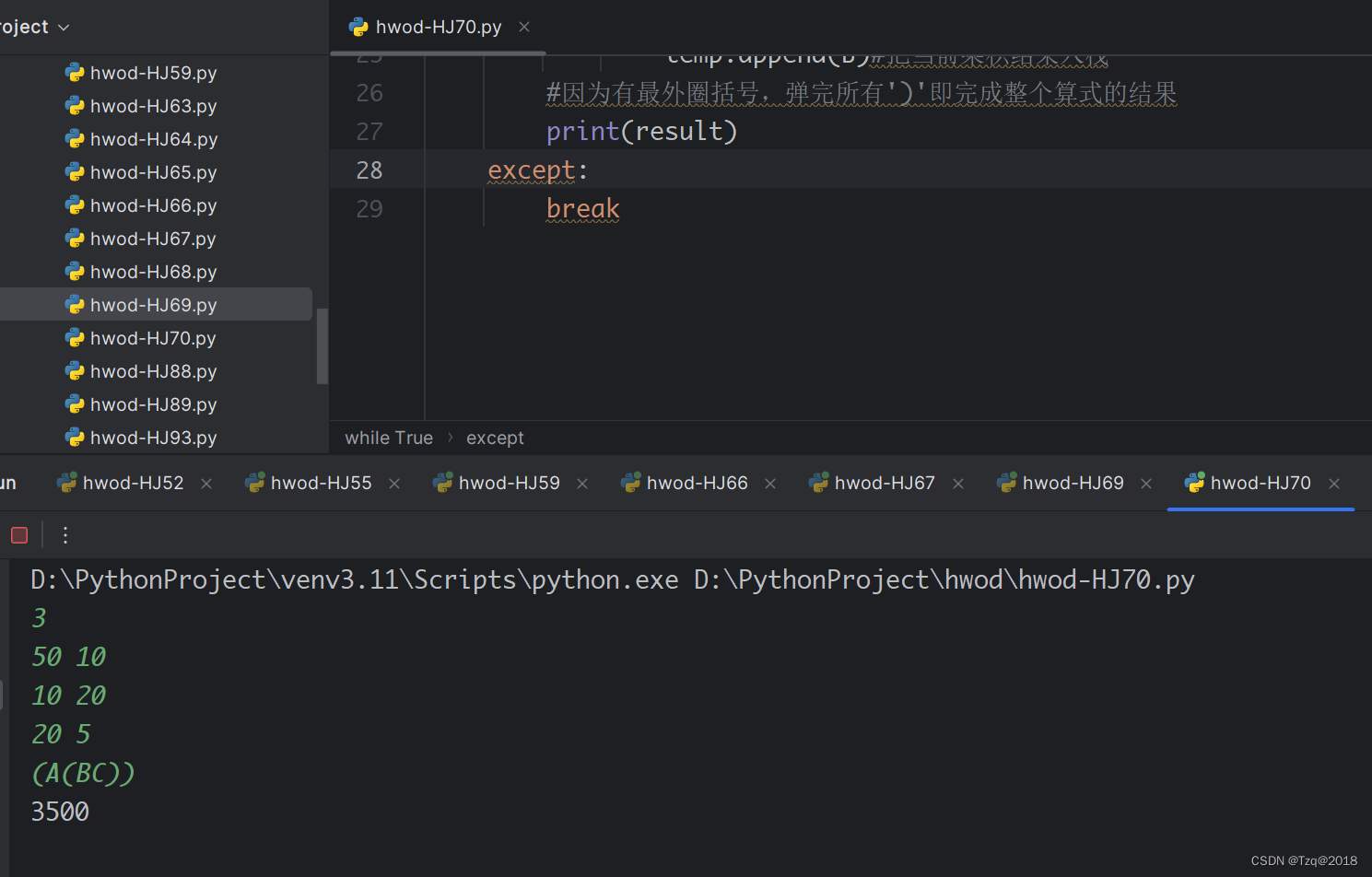This screenshot has width=1372, height=877.
Task: Click Python icon beside hwod-HJ70.py in tree
Action: tap(75, 338)
